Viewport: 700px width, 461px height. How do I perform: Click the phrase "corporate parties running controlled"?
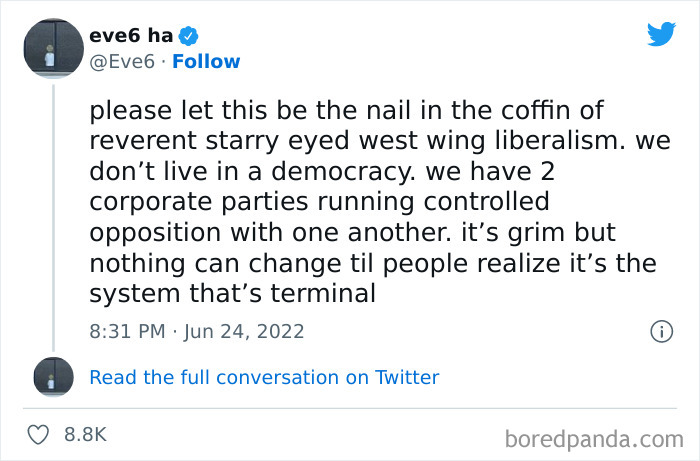point(319,202)
